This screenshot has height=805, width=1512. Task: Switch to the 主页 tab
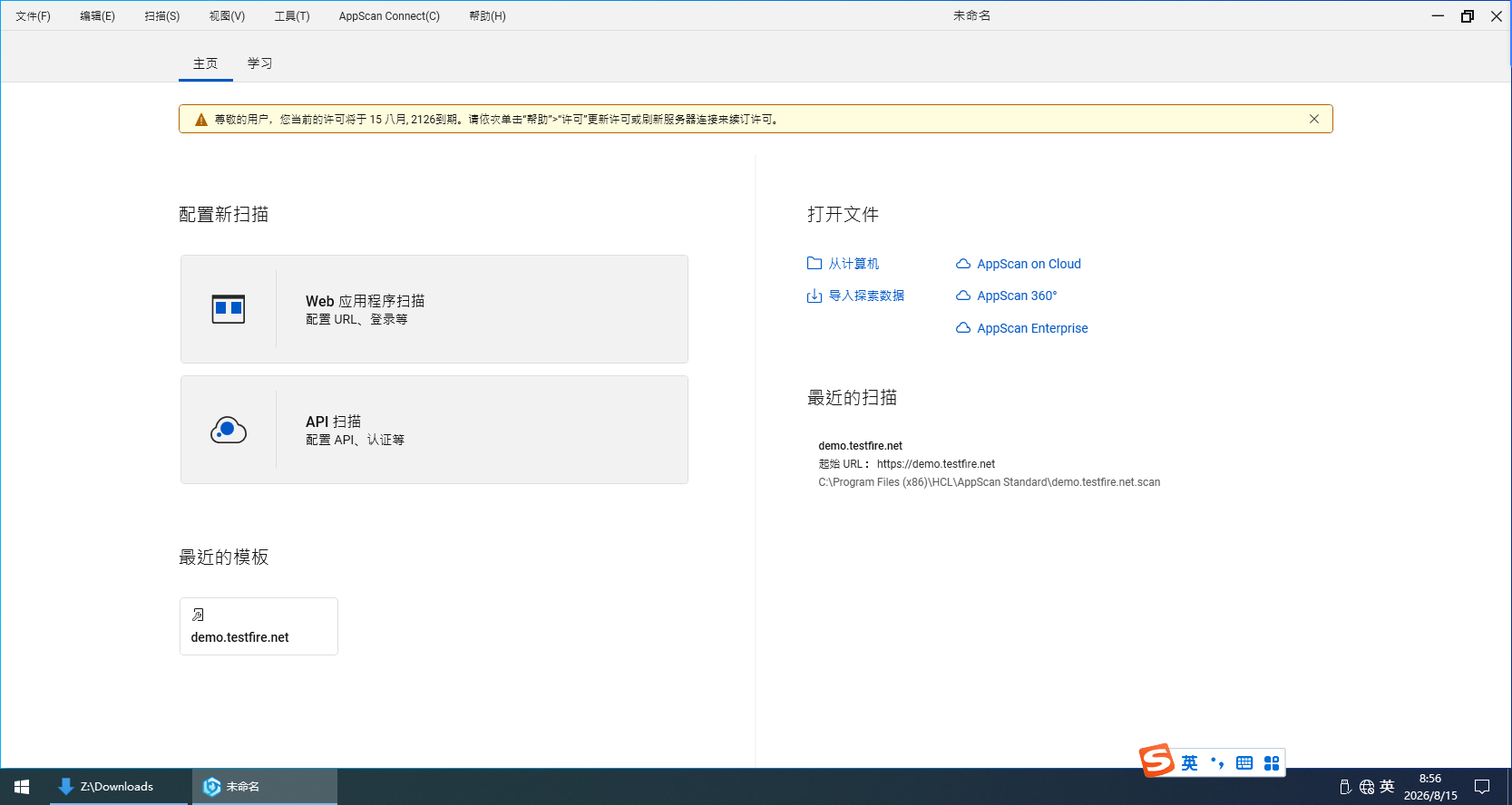pos(206,63)
